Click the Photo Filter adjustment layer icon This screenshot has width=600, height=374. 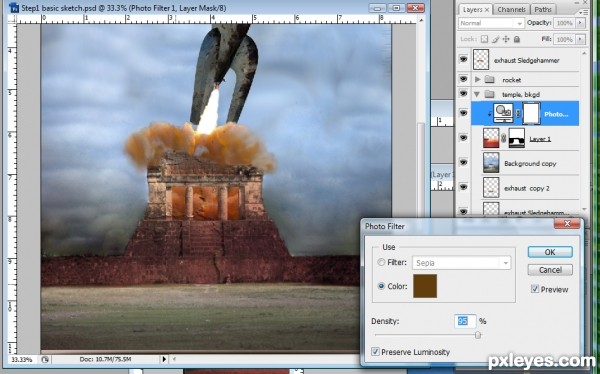[503, 113]
